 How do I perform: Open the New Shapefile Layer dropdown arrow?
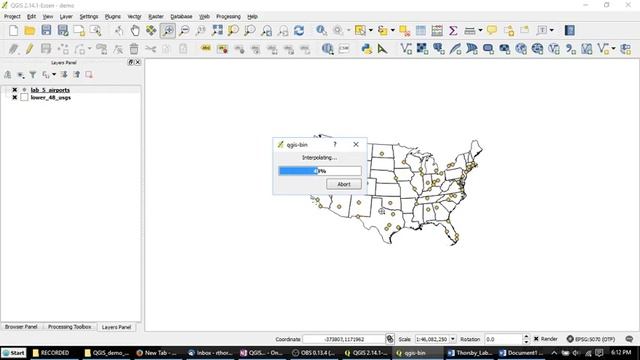[613, 49]
